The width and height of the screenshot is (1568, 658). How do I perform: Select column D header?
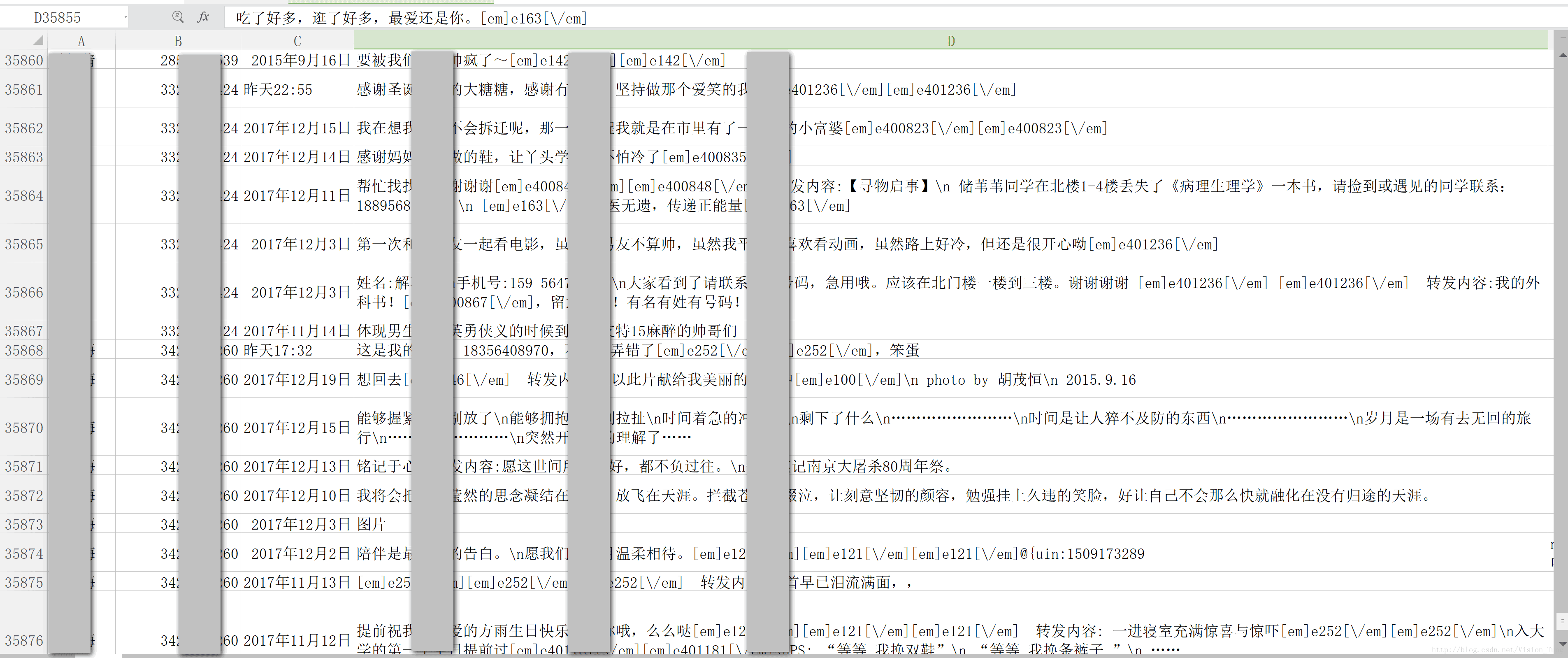click(x=951, y=41)
